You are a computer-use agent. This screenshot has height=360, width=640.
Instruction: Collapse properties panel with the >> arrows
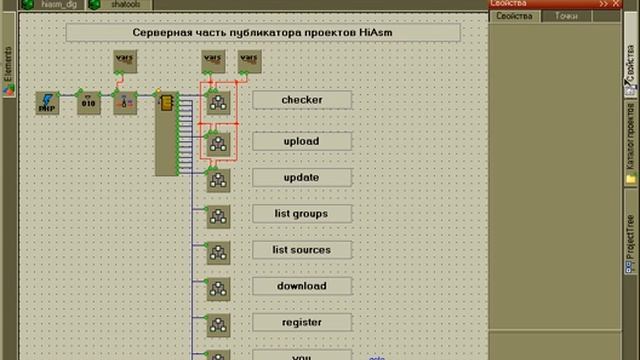604,4
